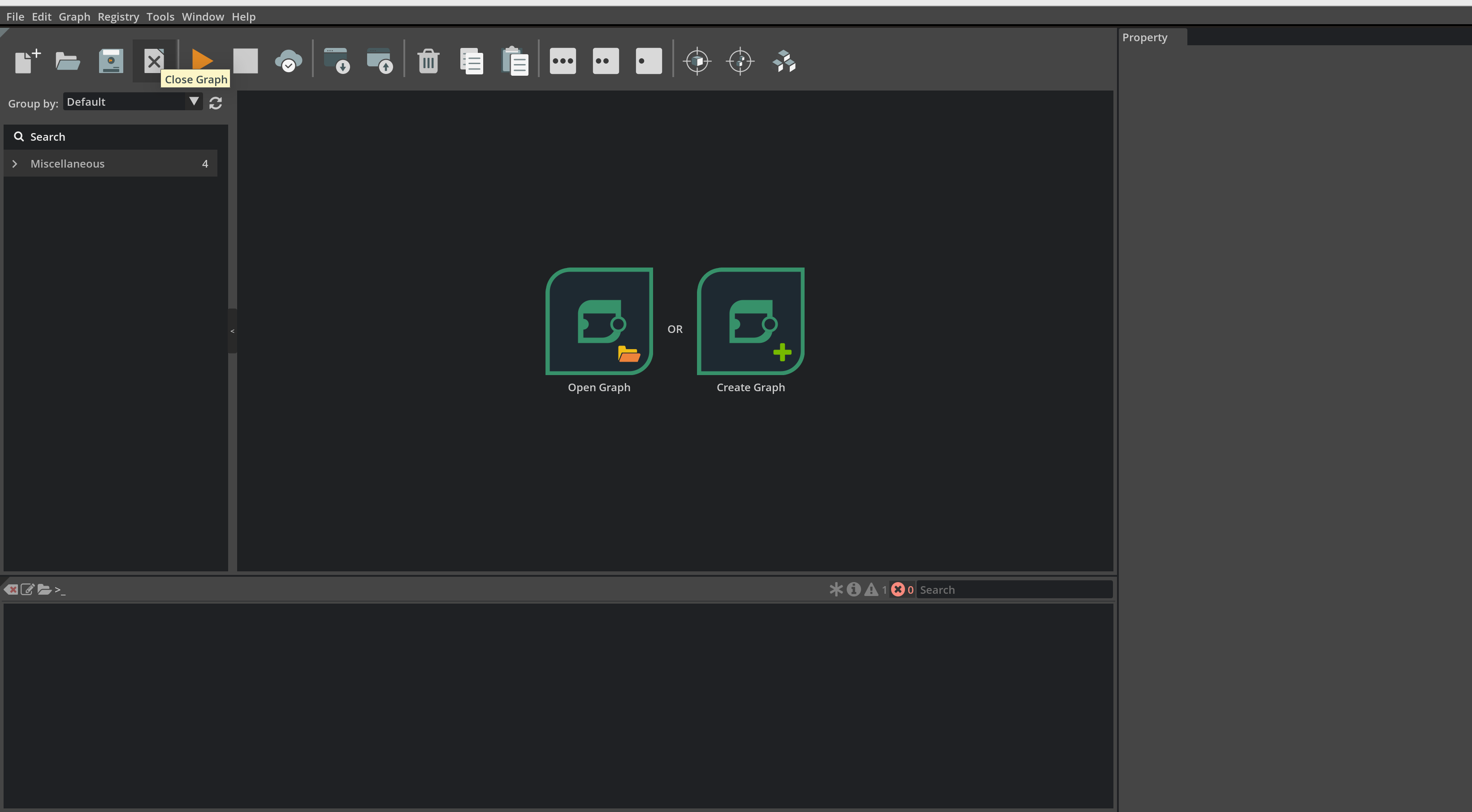Screen dimensions: 1472x812
Task: Click the large Create Graph tile
Action: tap(750, 321)
